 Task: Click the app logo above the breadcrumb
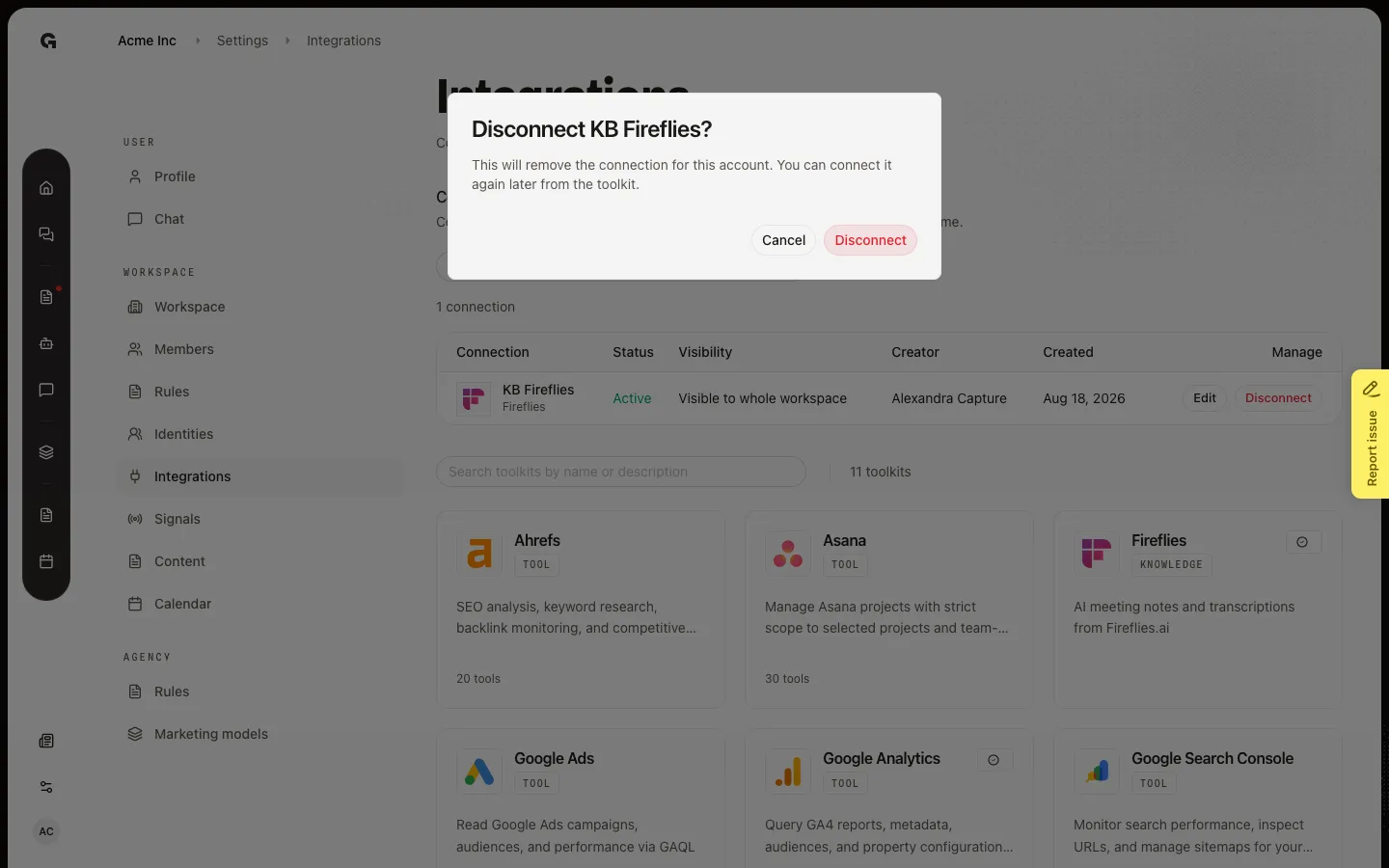point(48,41)
